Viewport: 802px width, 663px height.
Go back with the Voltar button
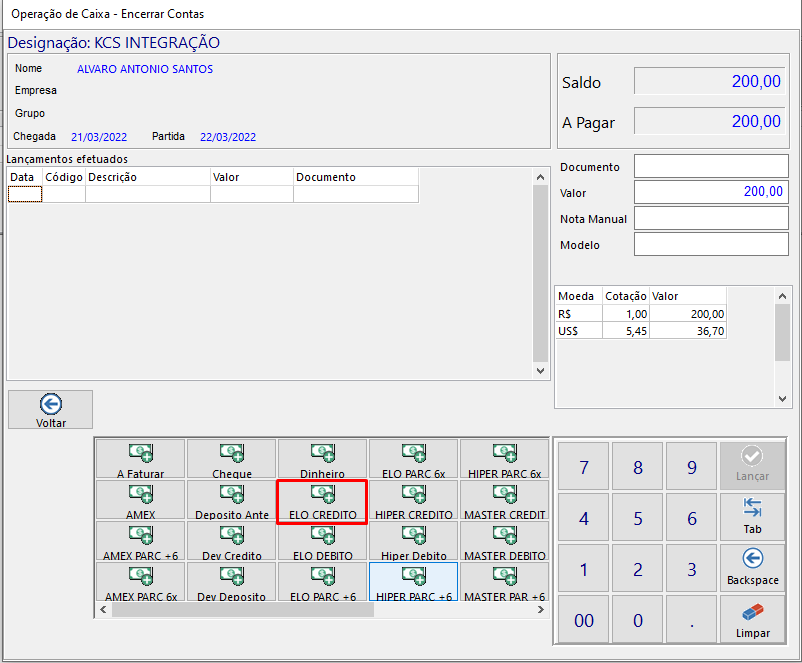(51, 410)
